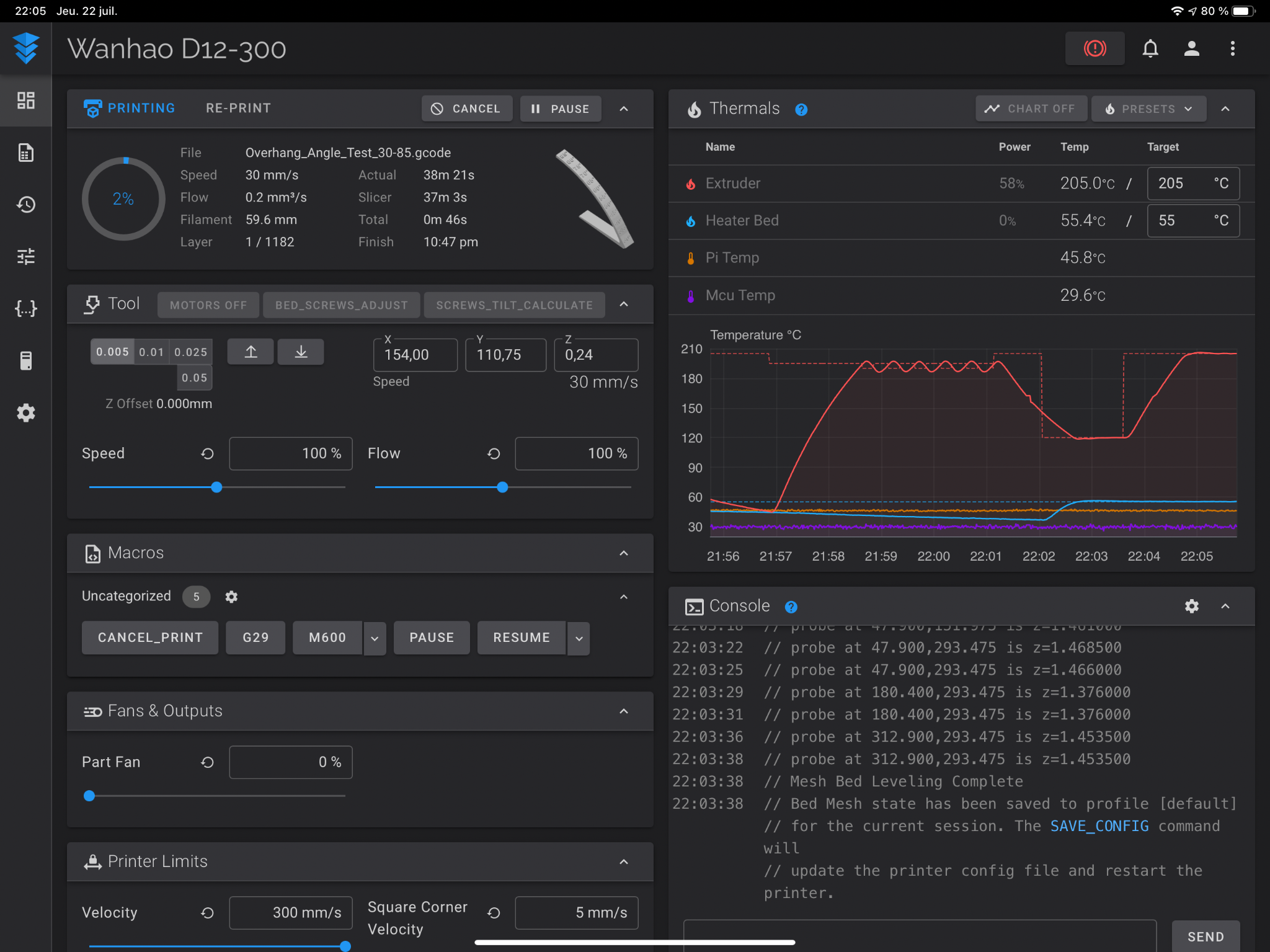This screenshot has height=952, width=1270.
Task: Select the 0.01 Z offset increment
Action: click(151, 352)
